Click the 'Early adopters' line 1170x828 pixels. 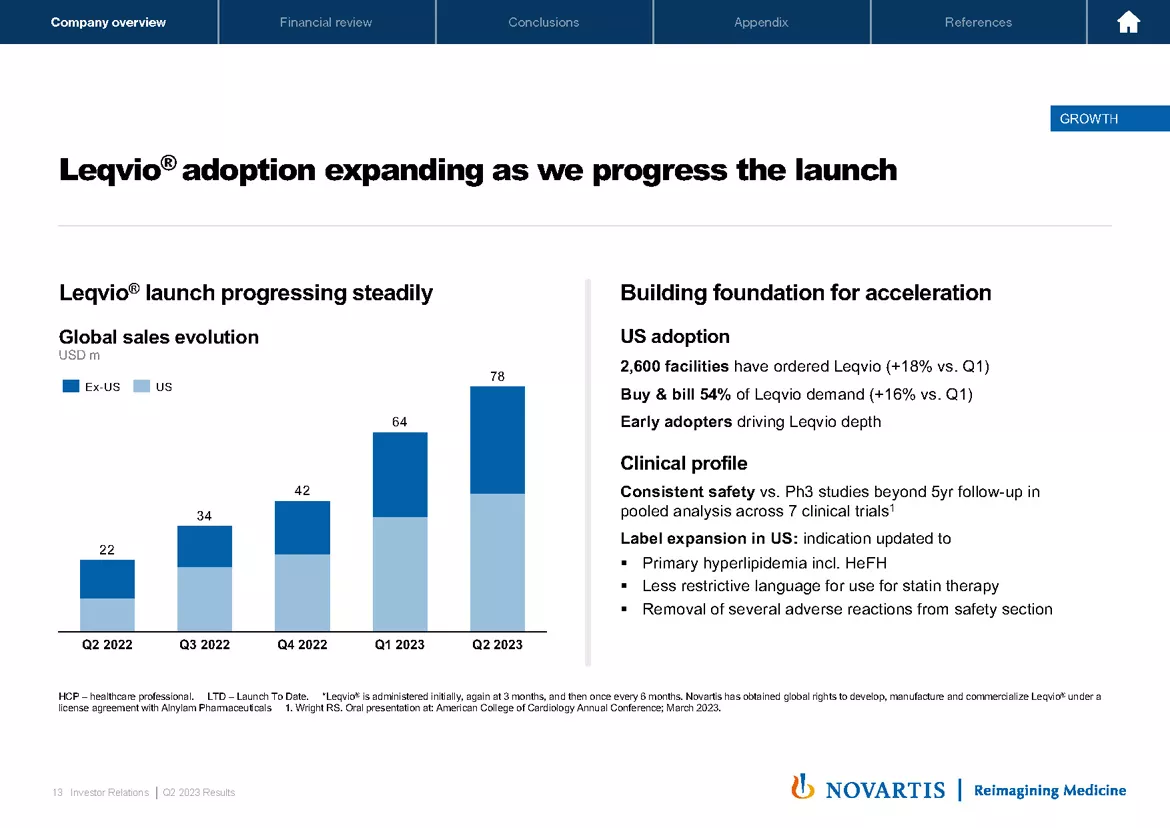coord(751,422)
